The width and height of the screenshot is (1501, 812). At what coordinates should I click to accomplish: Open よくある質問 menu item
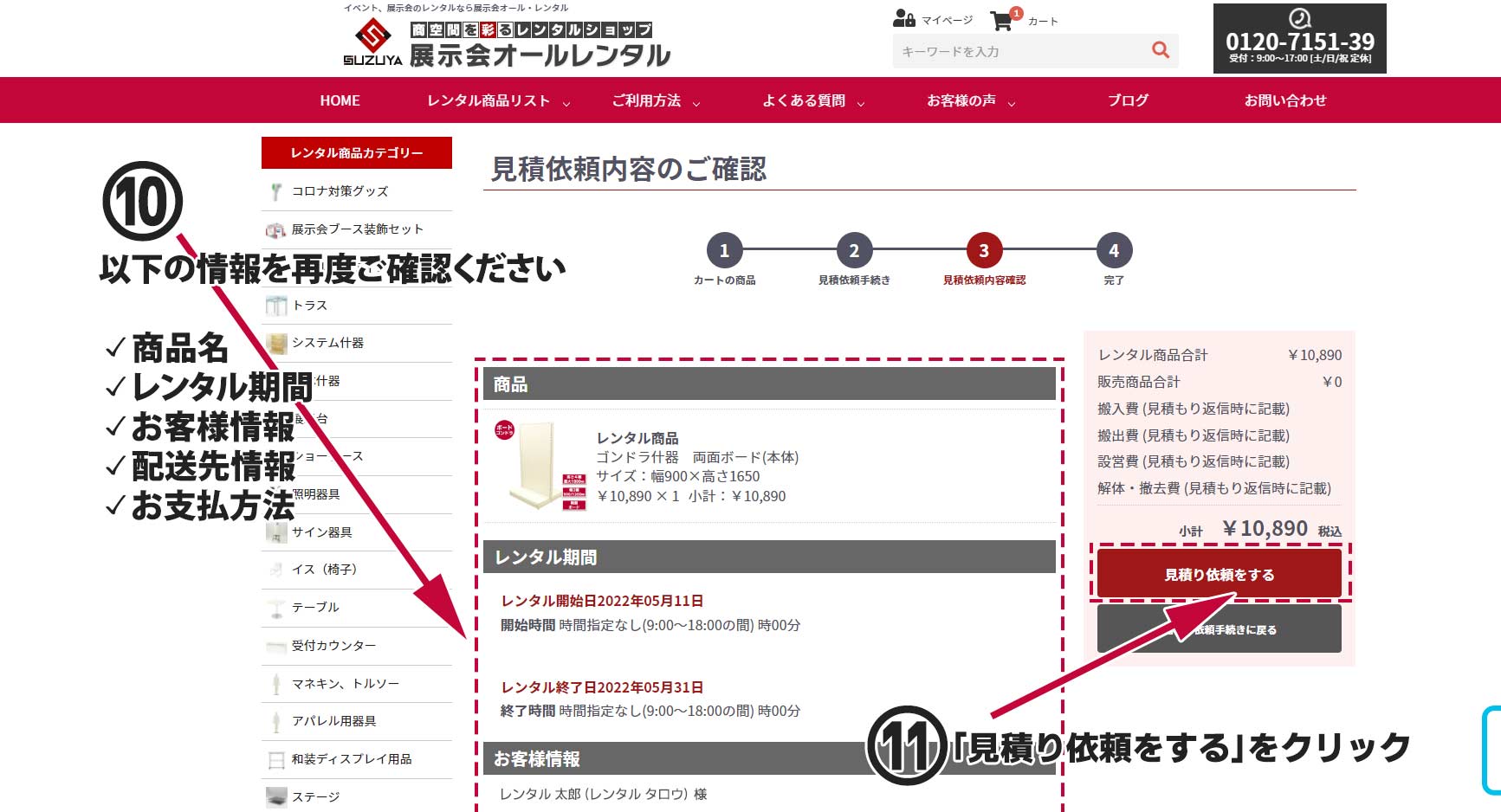click(804, 100)
